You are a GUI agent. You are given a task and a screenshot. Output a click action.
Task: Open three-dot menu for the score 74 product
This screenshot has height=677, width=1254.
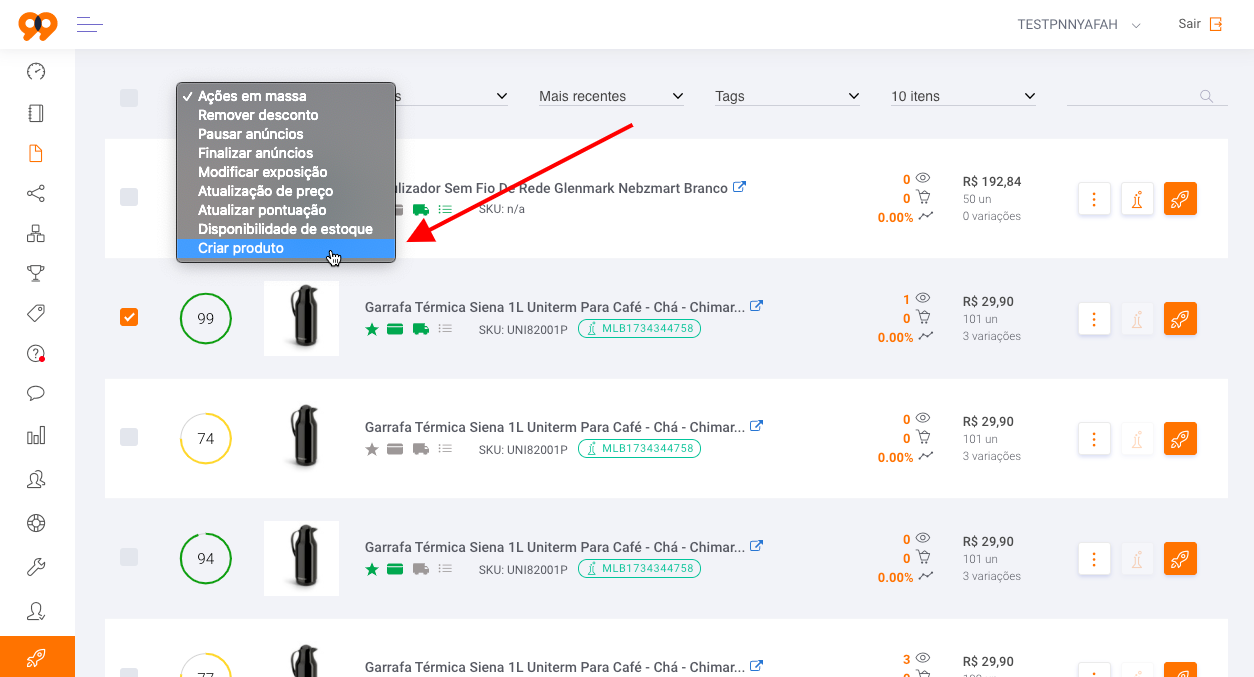1095,439
